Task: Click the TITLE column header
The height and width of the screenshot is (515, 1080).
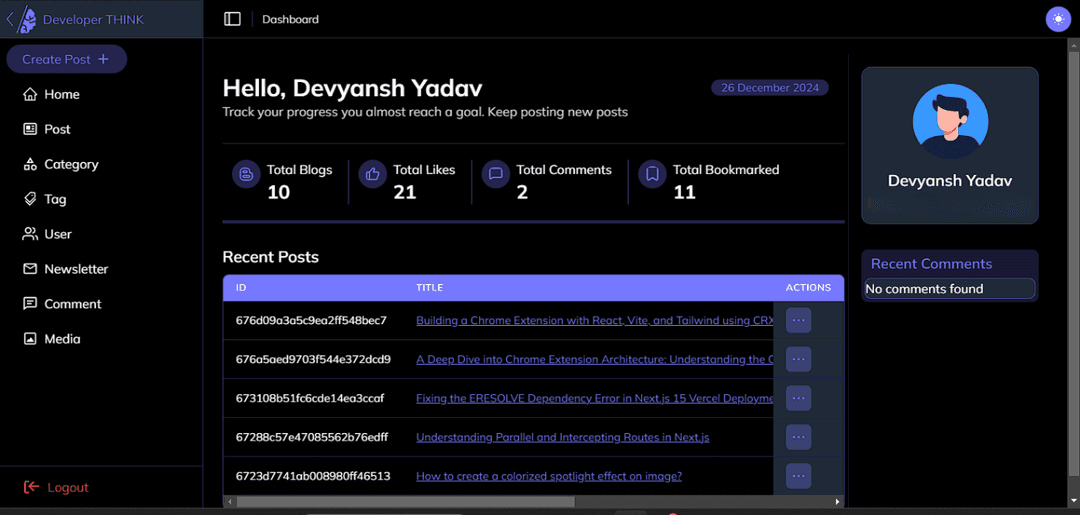Action: click(x=429, y=288)
